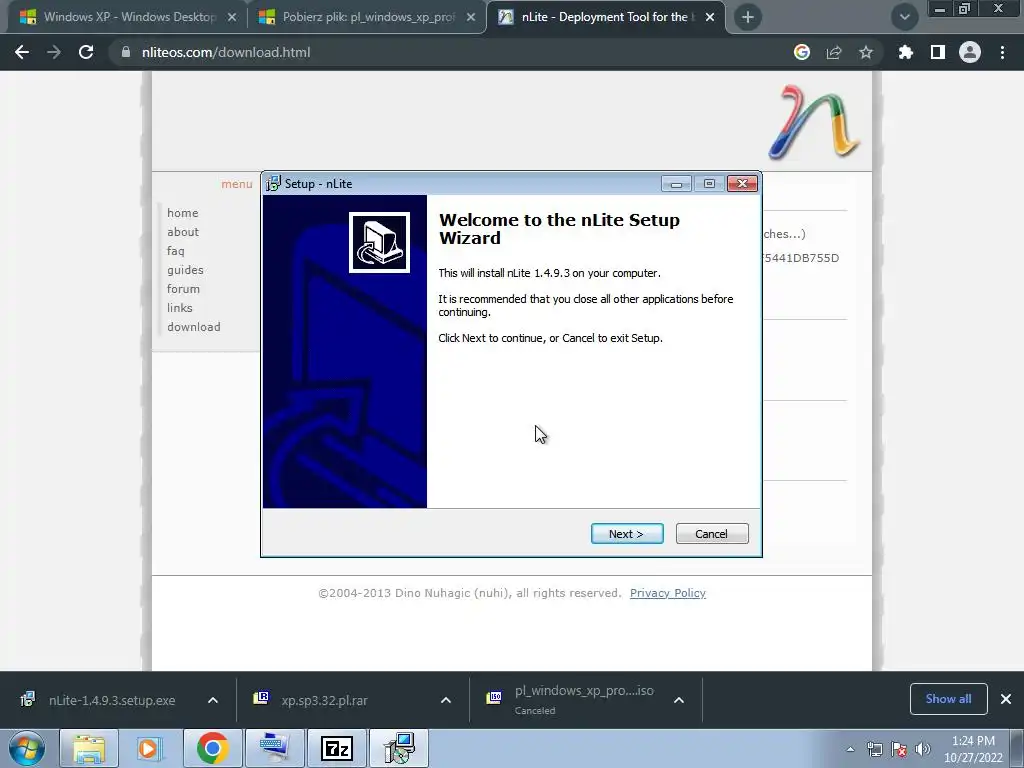
Task: Open guides in the site menu
Action: (185, 270)
